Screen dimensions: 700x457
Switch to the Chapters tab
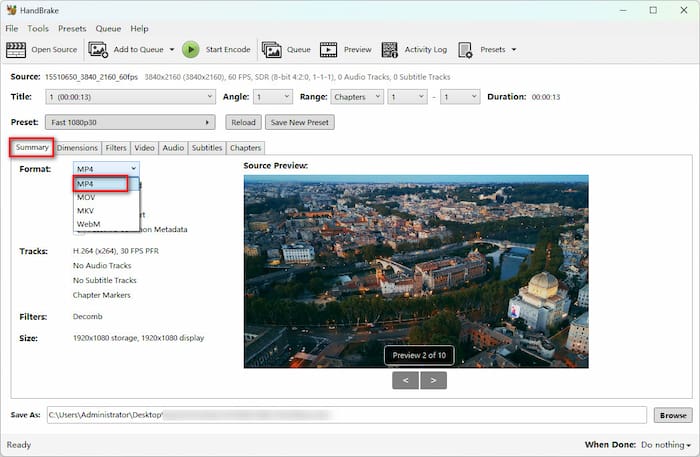click(x=246, y=148)
